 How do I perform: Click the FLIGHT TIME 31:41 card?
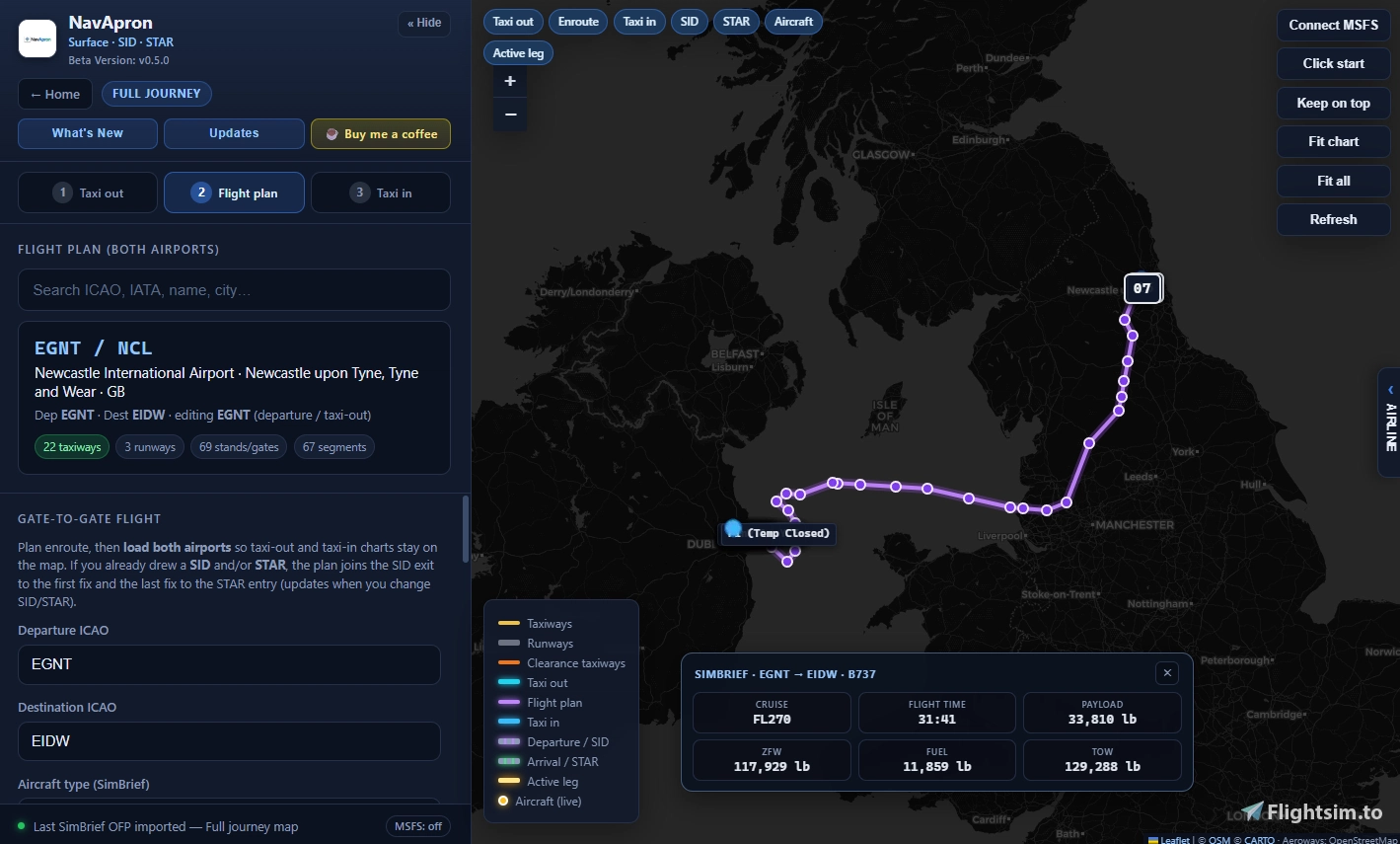coord(937,713)
